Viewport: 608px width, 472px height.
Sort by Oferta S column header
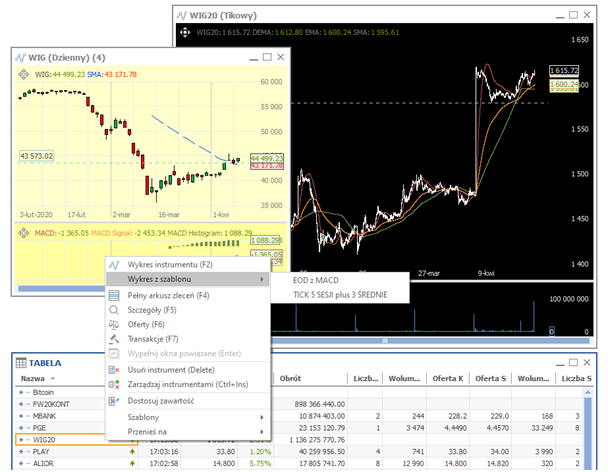491,379
